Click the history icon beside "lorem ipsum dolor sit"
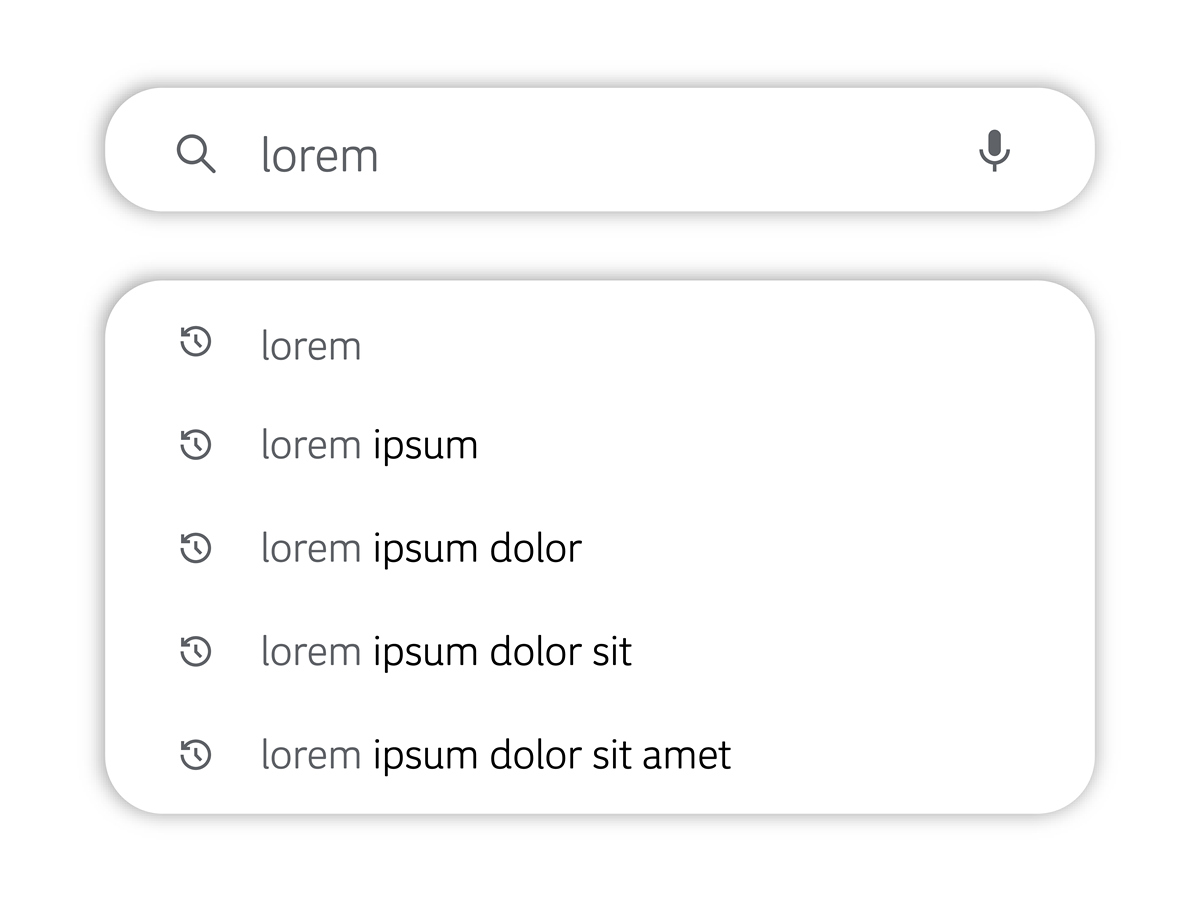Viewport: 1200px width, 902px height. (196, 651)
